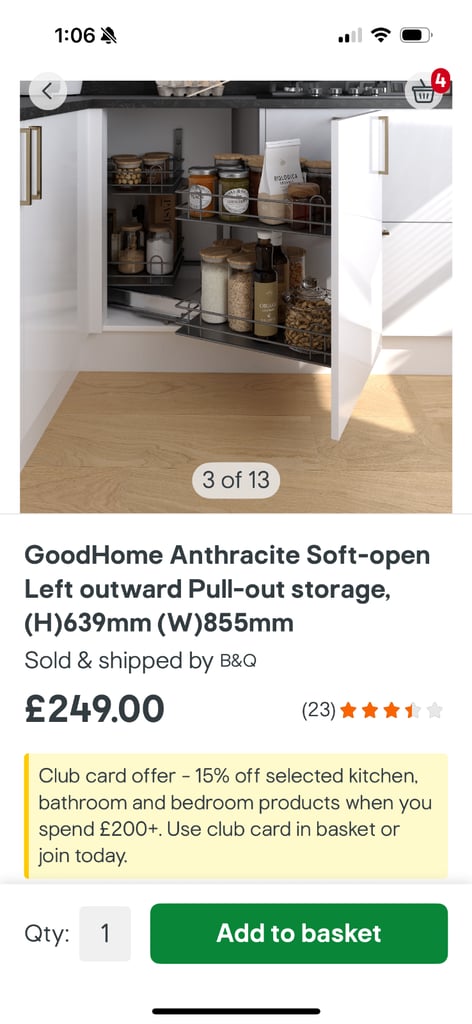Tap the star rating icons

[x=391, y=710]
